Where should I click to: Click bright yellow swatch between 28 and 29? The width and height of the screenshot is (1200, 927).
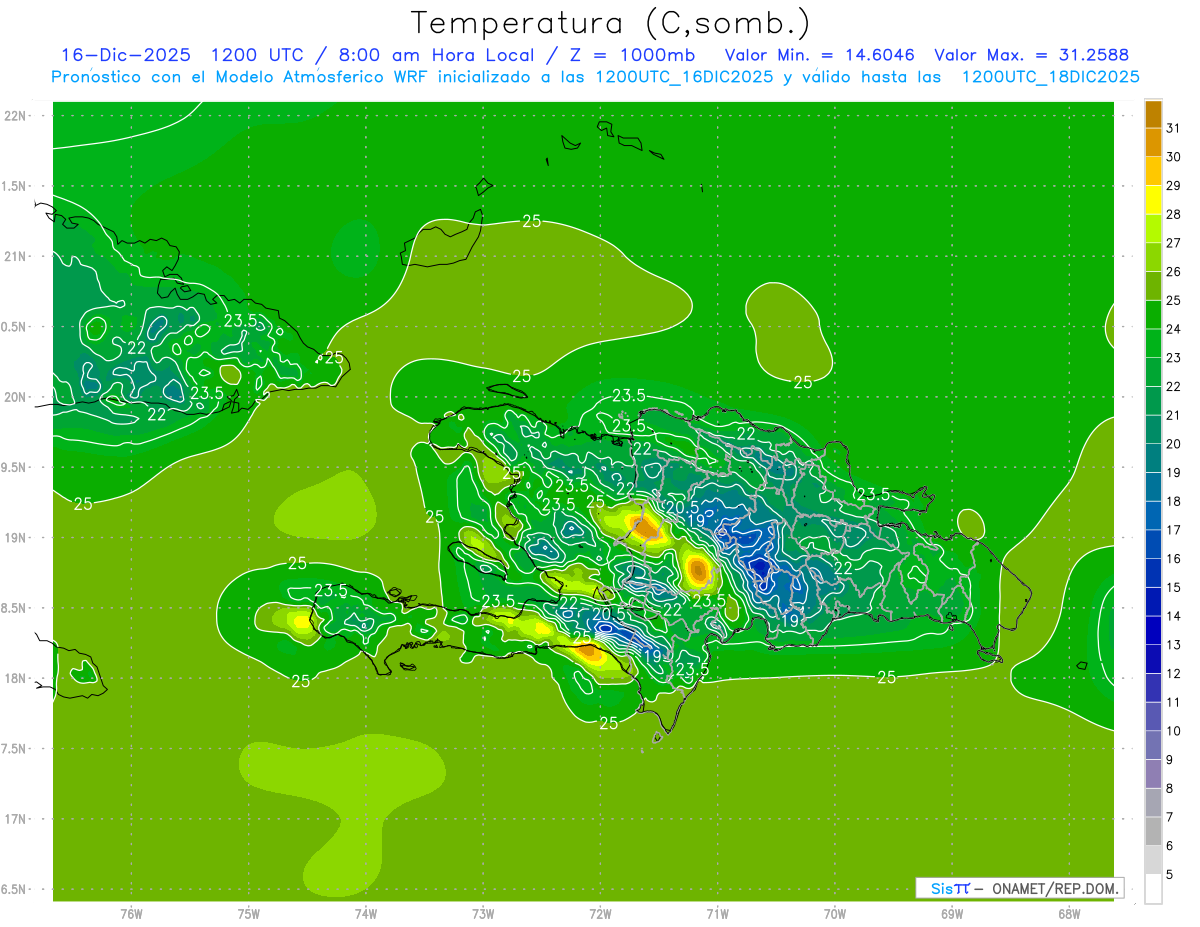click(x=1153, y=200)
